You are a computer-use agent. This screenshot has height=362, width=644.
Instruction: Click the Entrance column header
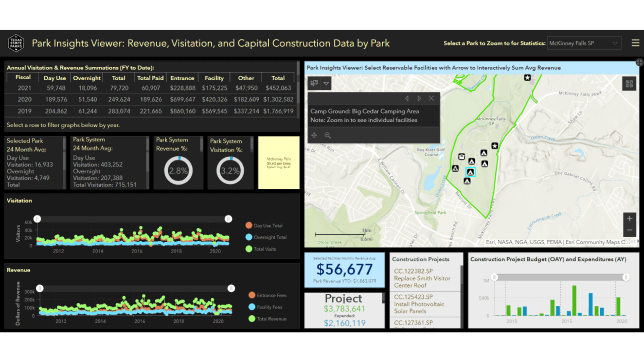pos(182,78)
